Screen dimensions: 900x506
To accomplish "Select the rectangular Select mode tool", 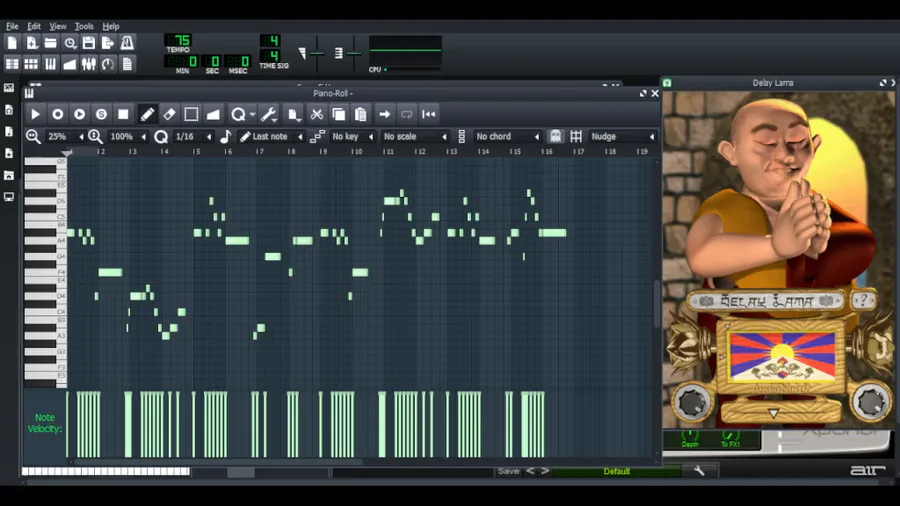I will click(x=191, y=114).
